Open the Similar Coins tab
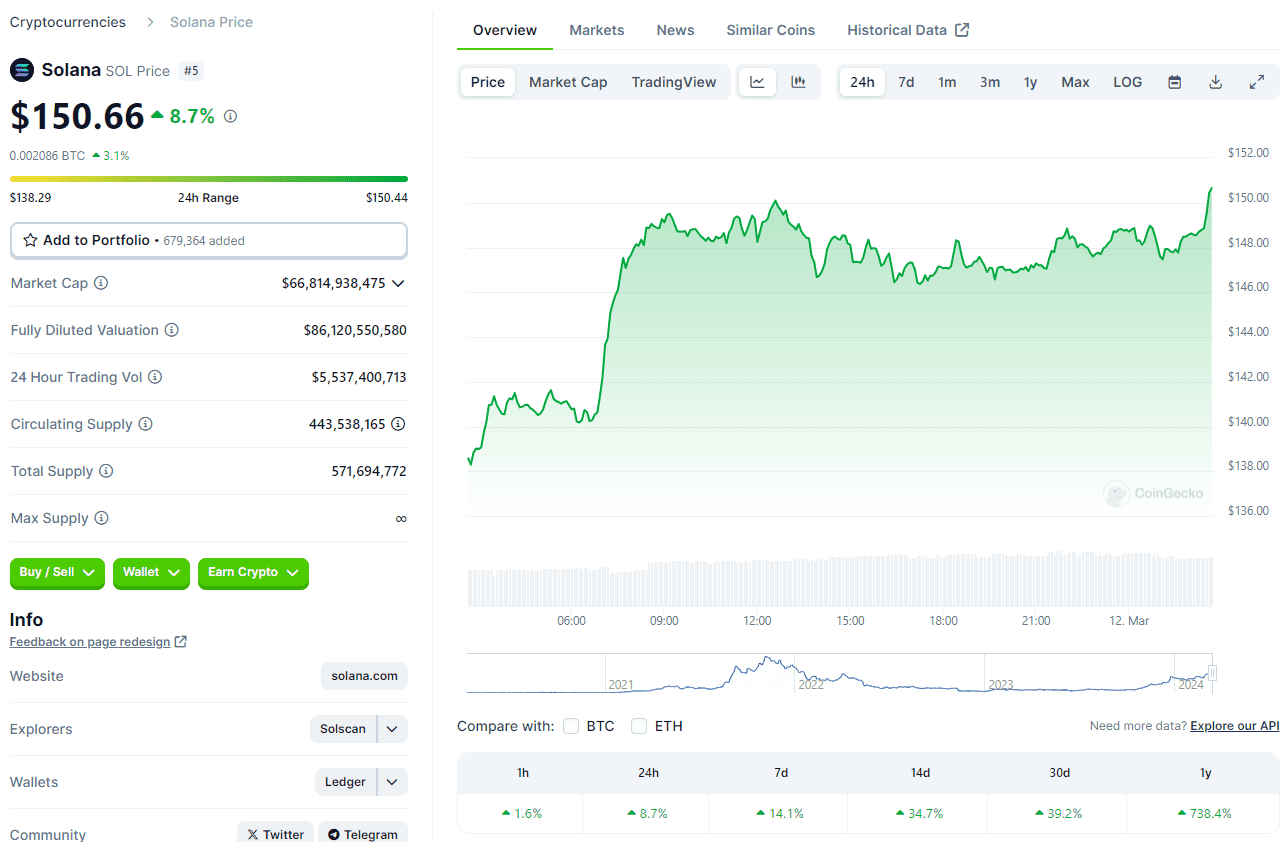The image size is (1287, 842). (x=771, y=30)
